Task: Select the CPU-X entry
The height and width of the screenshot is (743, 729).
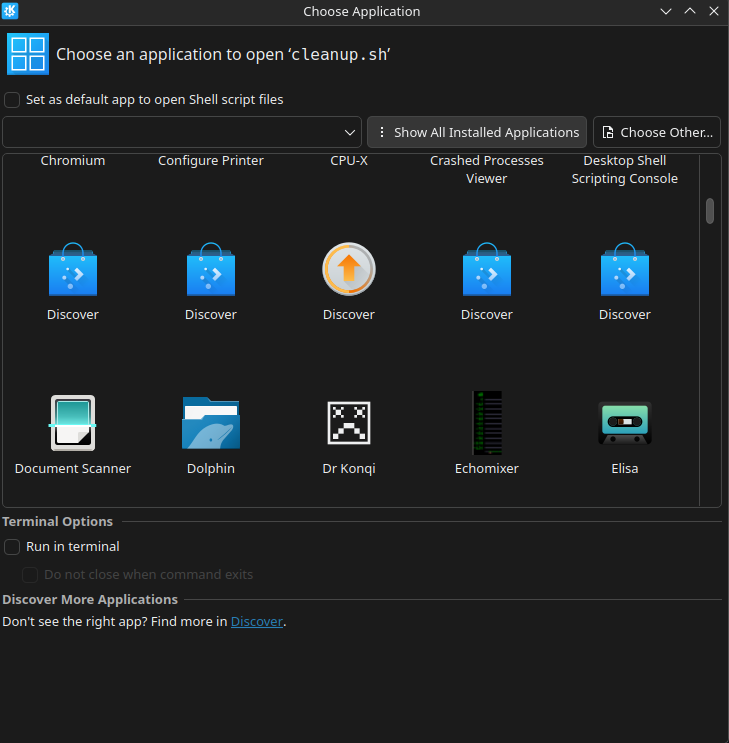Action: (349, 161)
